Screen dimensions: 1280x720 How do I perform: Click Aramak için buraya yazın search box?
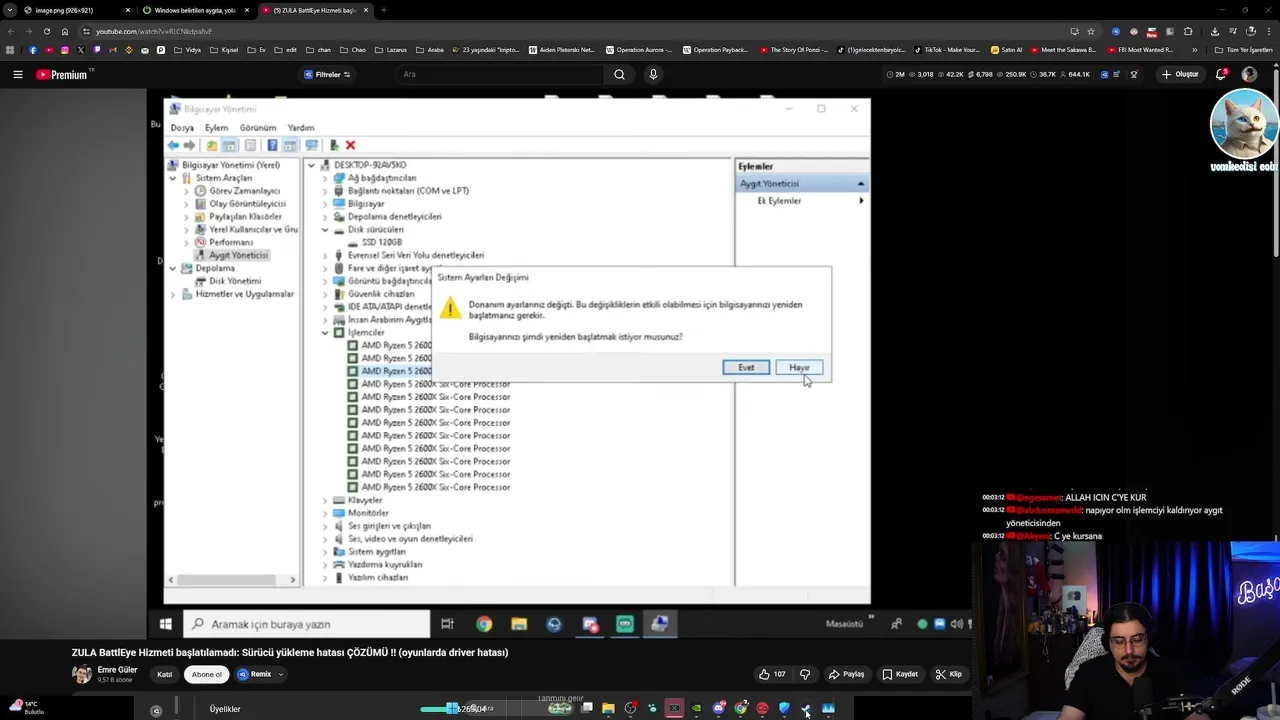[306, 624]
